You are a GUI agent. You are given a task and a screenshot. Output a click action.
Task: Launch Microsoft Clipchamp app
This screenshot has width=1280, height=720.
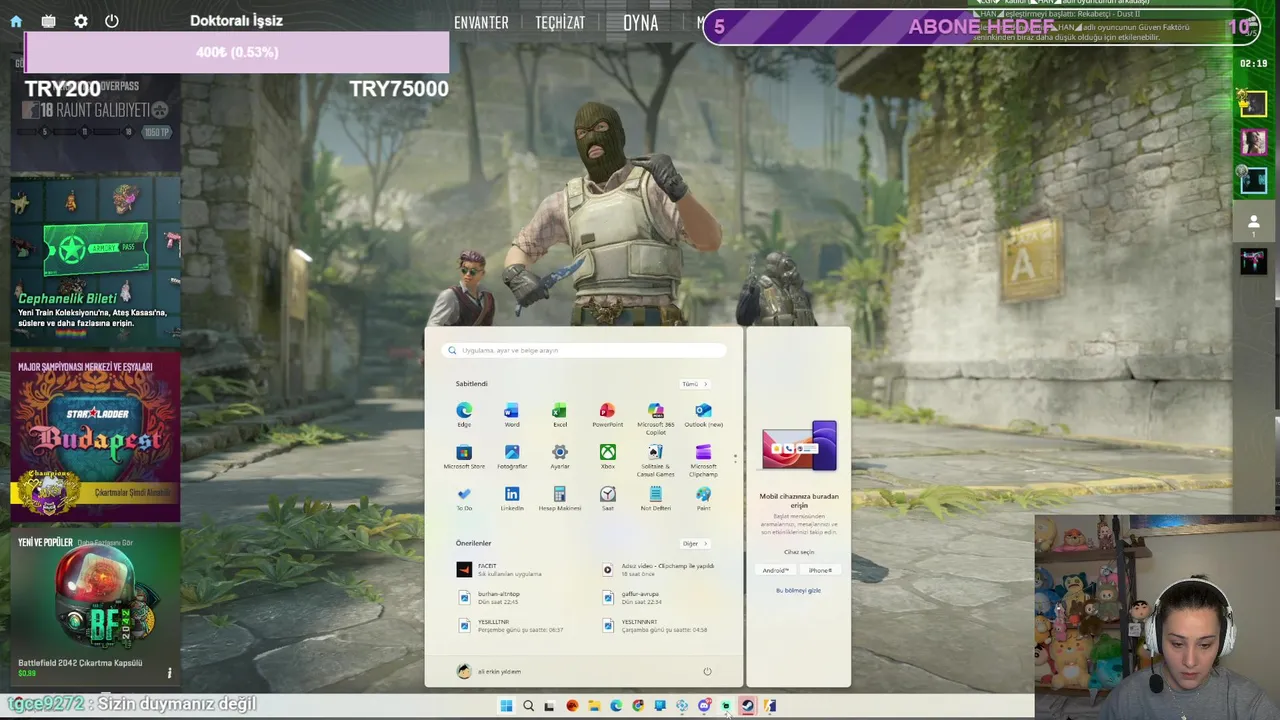[x=703, y=460]
